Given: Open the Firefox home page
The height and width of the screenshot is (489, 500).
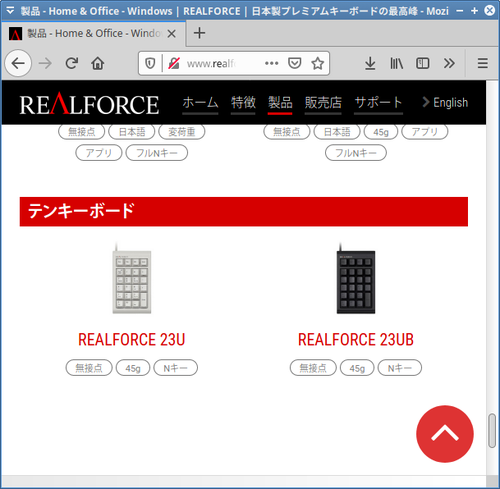Looking at the screenshot, I should [98, 63].
